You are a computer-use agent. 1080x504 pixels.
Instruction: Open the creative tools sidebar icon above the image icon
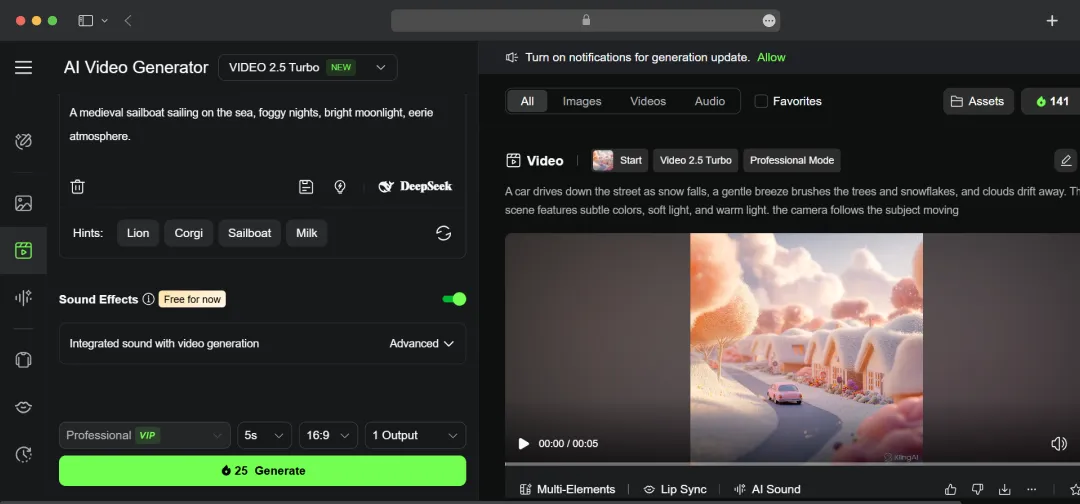pyautogui.click(x=23, y=142)
